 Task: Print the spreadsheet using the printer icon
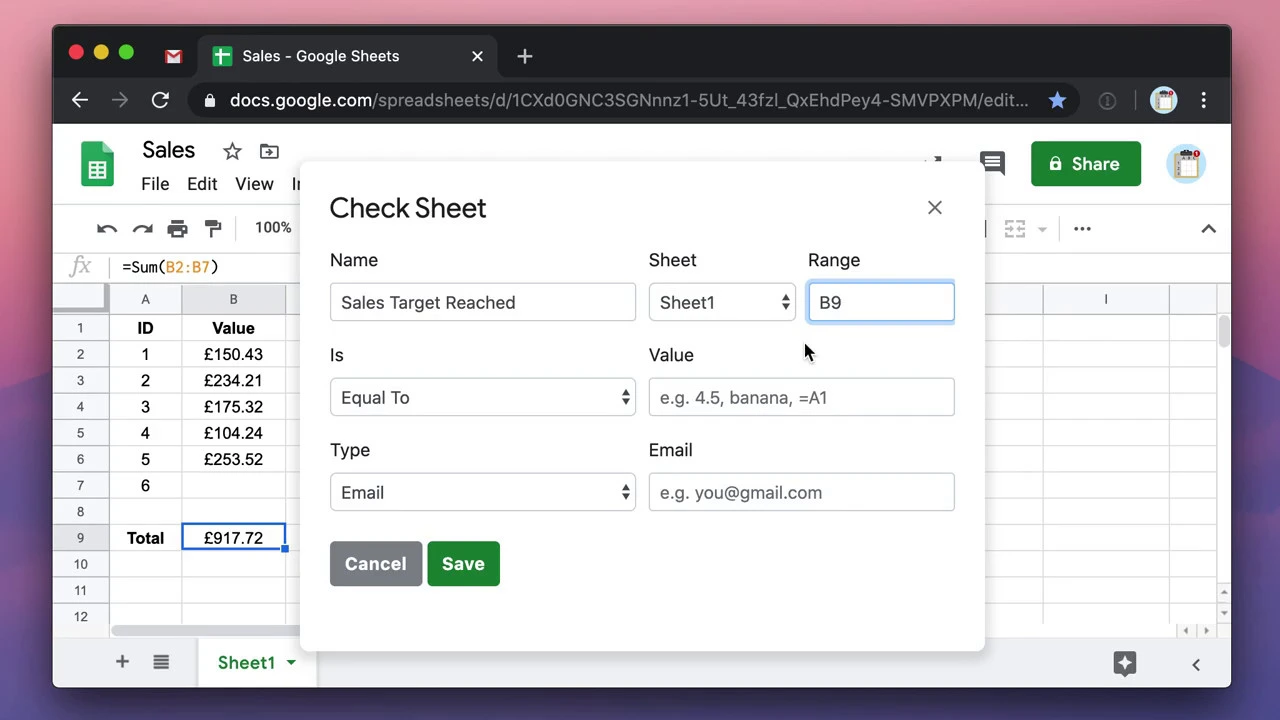(177, 229)
